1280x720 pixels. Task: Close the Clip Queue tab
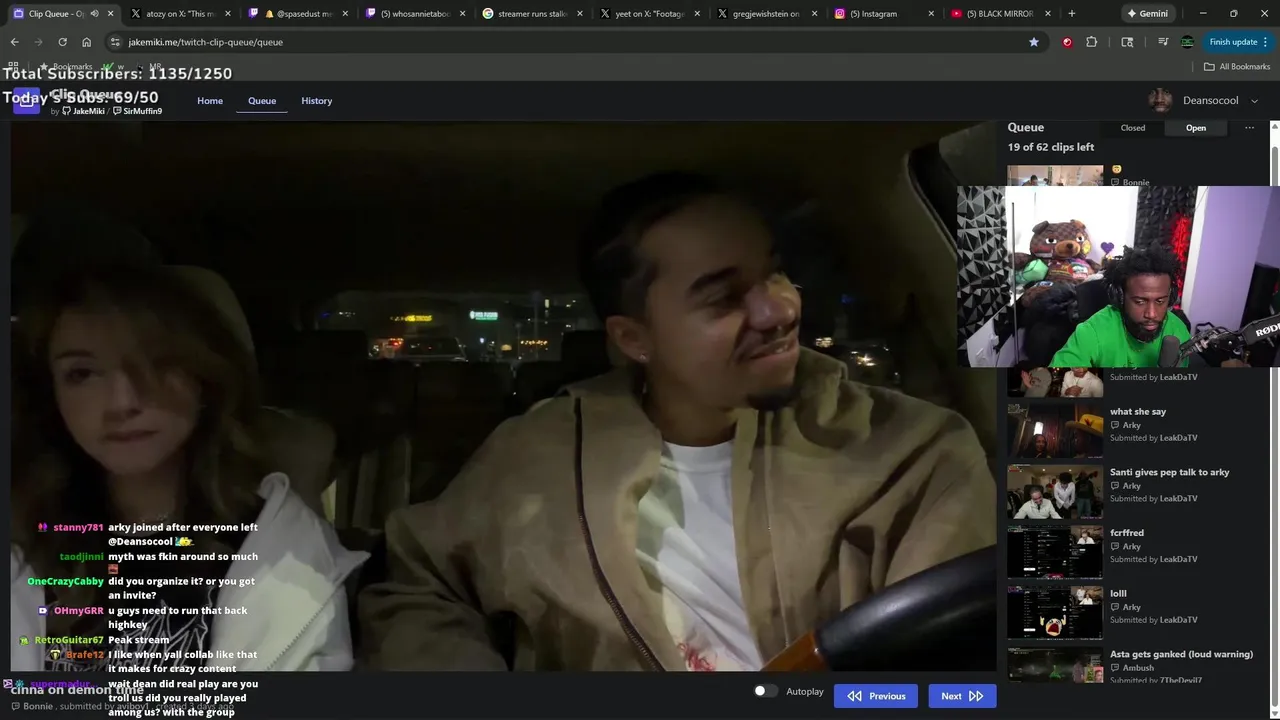tap(111, 14)
